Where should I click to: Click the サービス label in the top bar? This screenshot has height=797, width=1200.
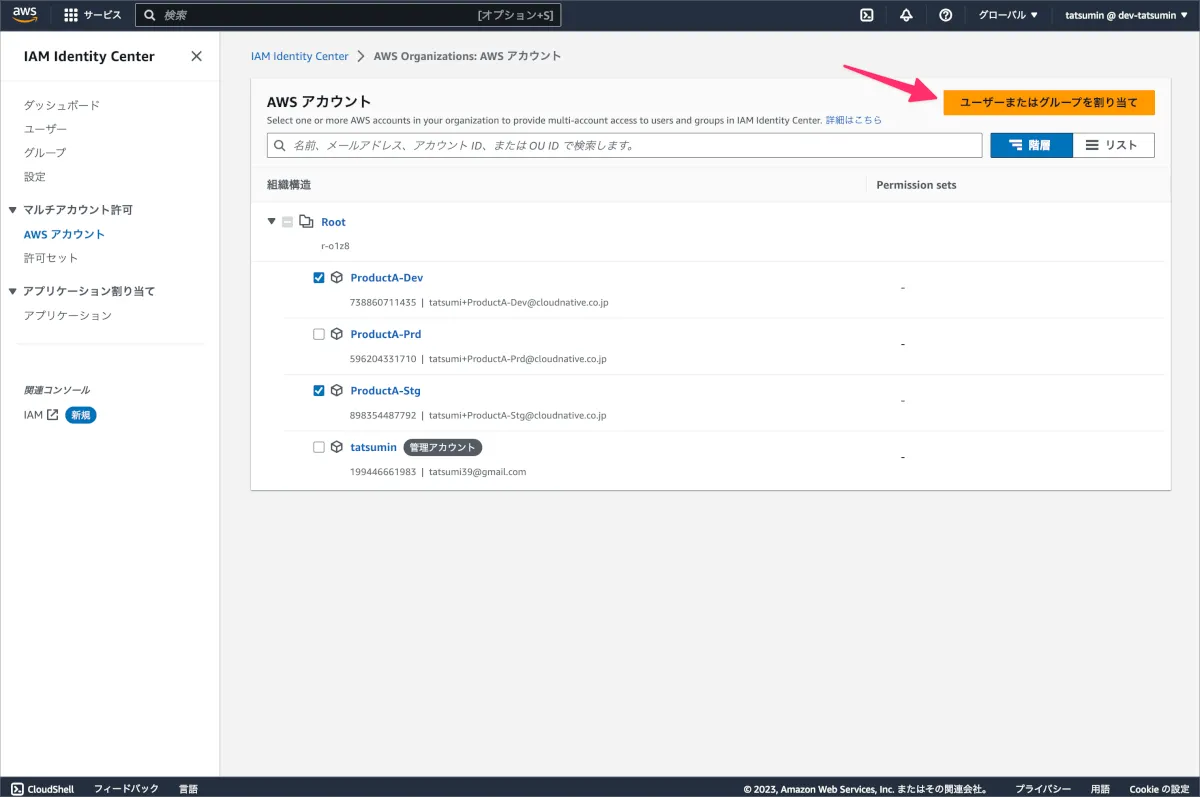(x=103, y=15)
